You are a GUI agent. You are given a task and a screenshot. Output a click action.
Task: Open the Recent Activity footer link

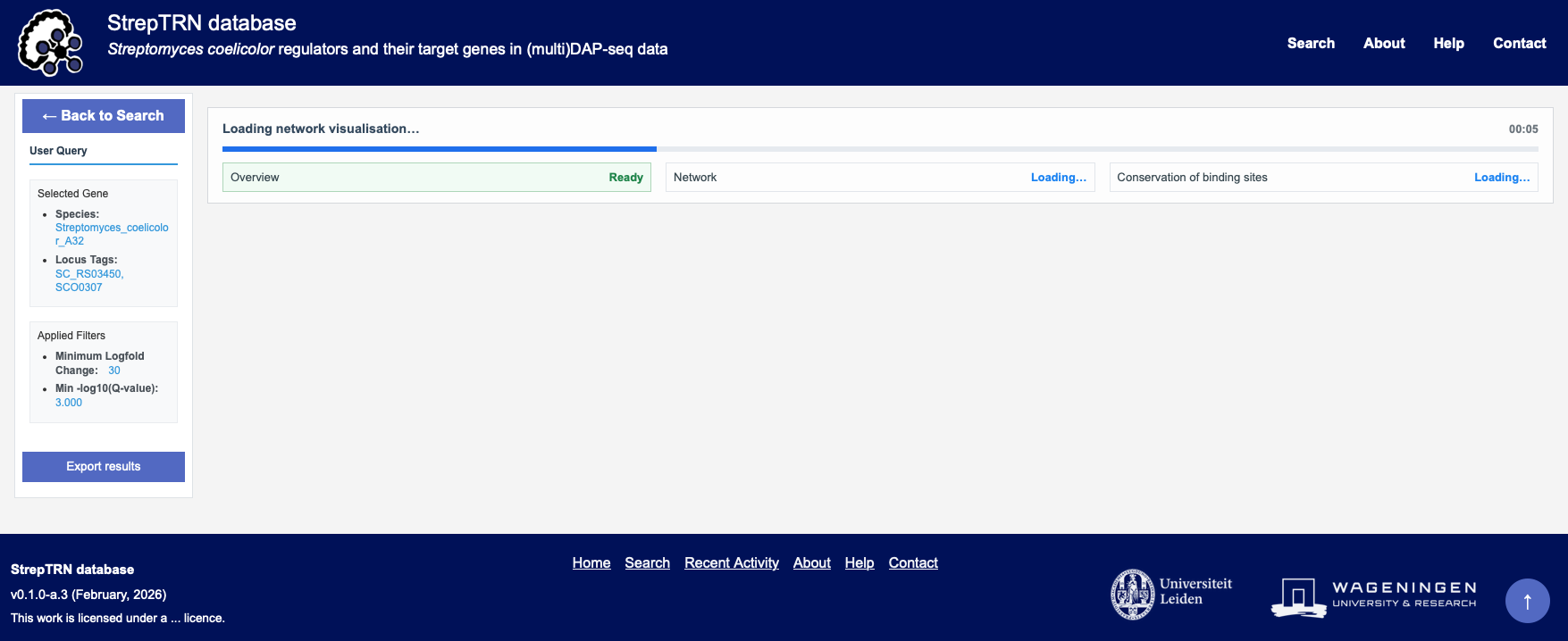pyautogui.click(x=732, y=563)
